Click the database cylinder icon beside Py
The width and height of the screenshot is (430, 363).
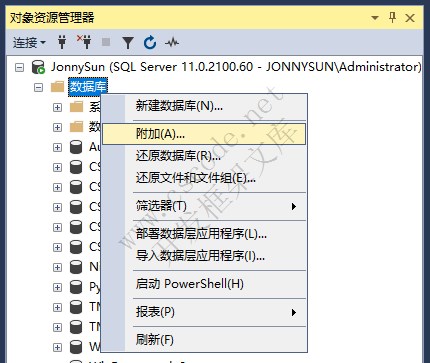(76, 287)
